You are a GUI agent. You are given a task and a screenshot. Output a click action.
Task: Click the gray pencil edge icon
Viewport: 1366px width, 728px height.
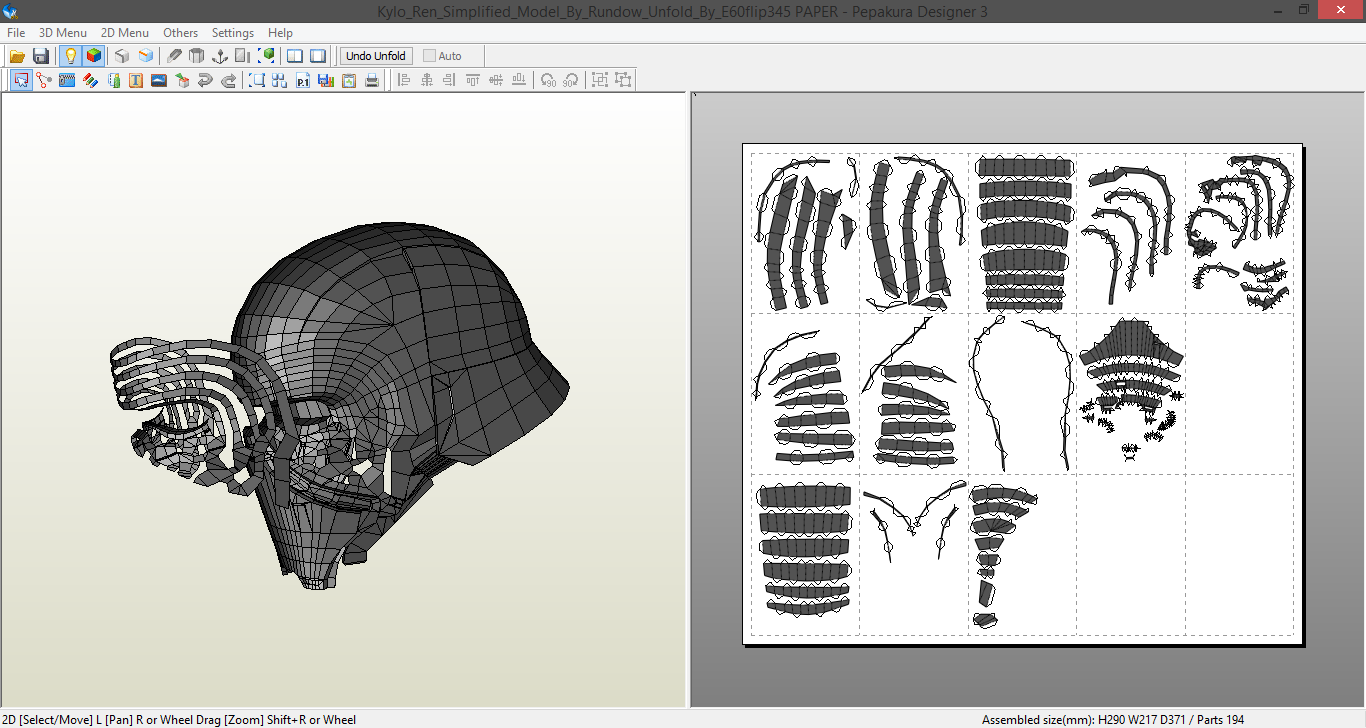(x=175, y=56)
